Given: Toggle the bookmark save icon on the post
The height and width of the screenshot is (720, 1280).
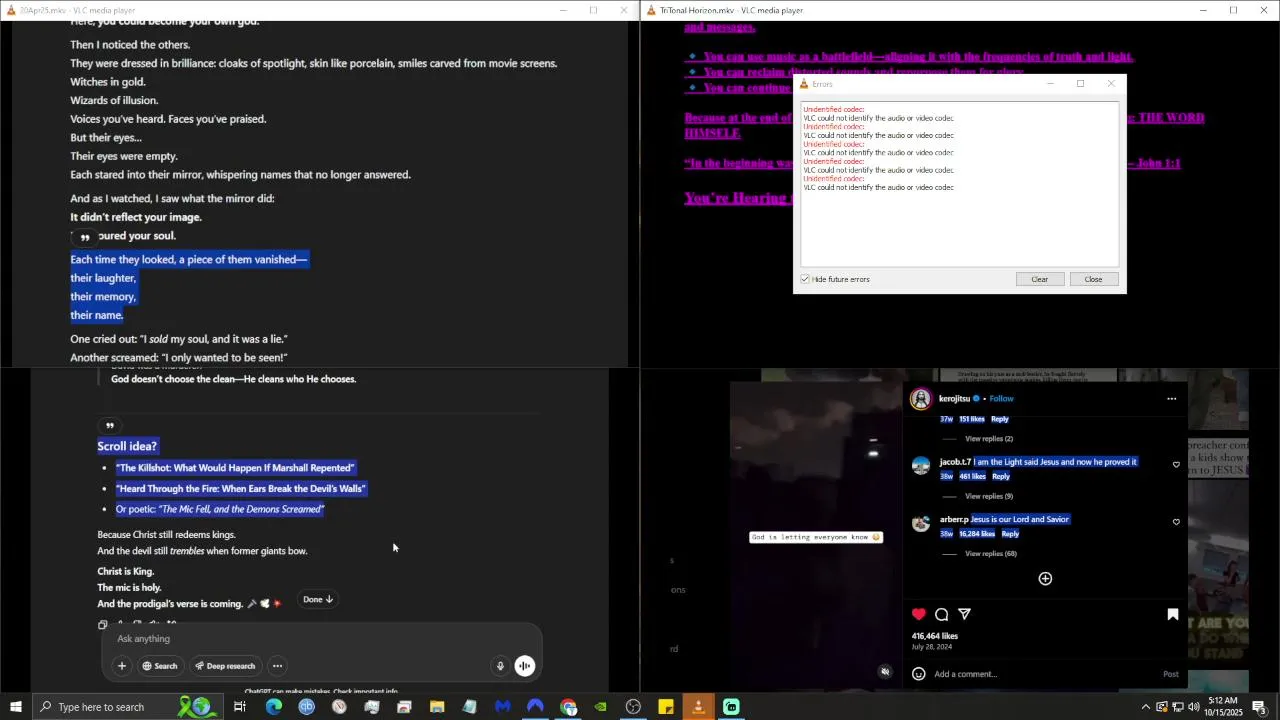Looking at the screenshot, I should (x=1173, y=614).
